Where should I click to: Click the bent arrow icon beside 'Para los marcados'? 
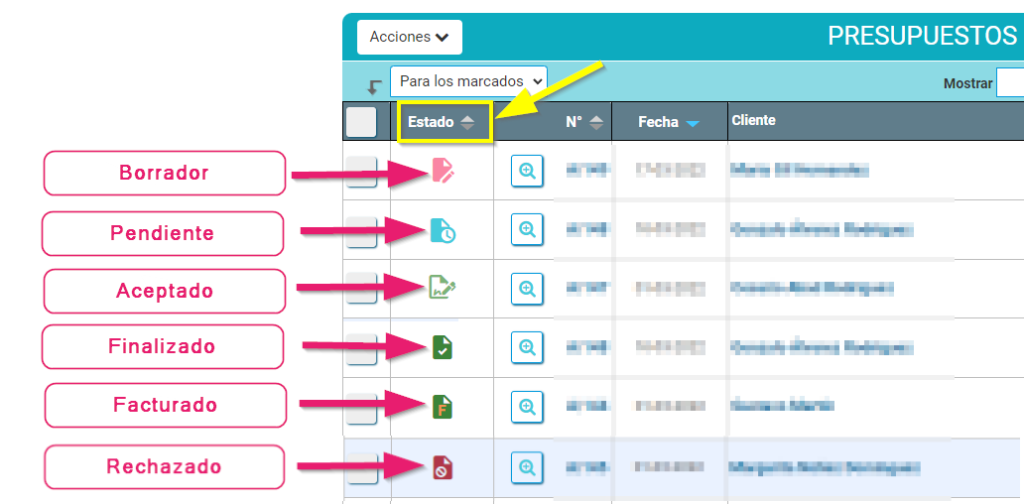374,87
